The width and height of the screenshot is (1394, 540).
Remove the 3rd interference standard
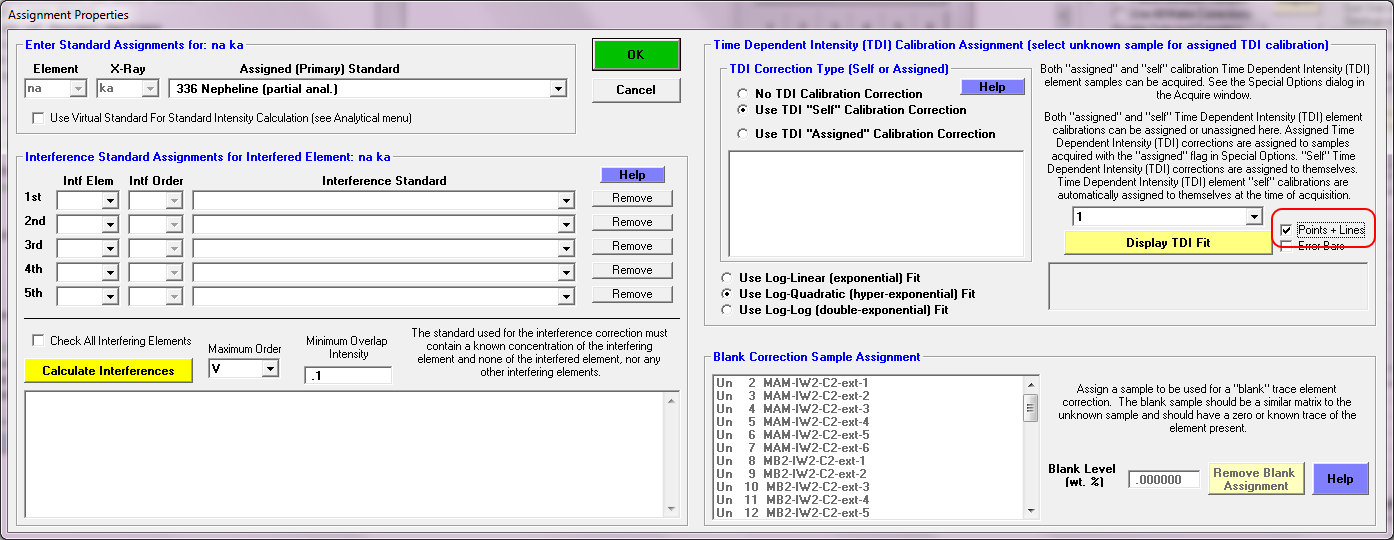(632, 246)
